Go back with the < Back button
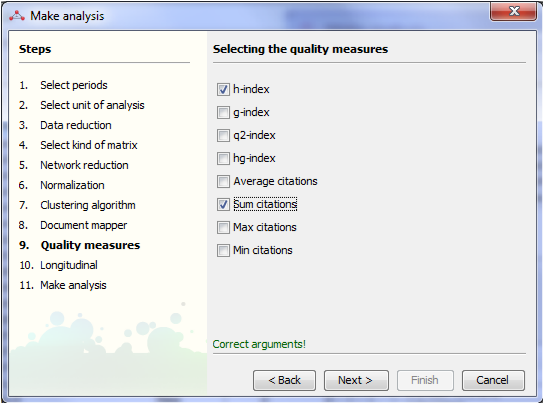Screen dimensions: 543x403 pyautogui.click(x=284, y=380)
